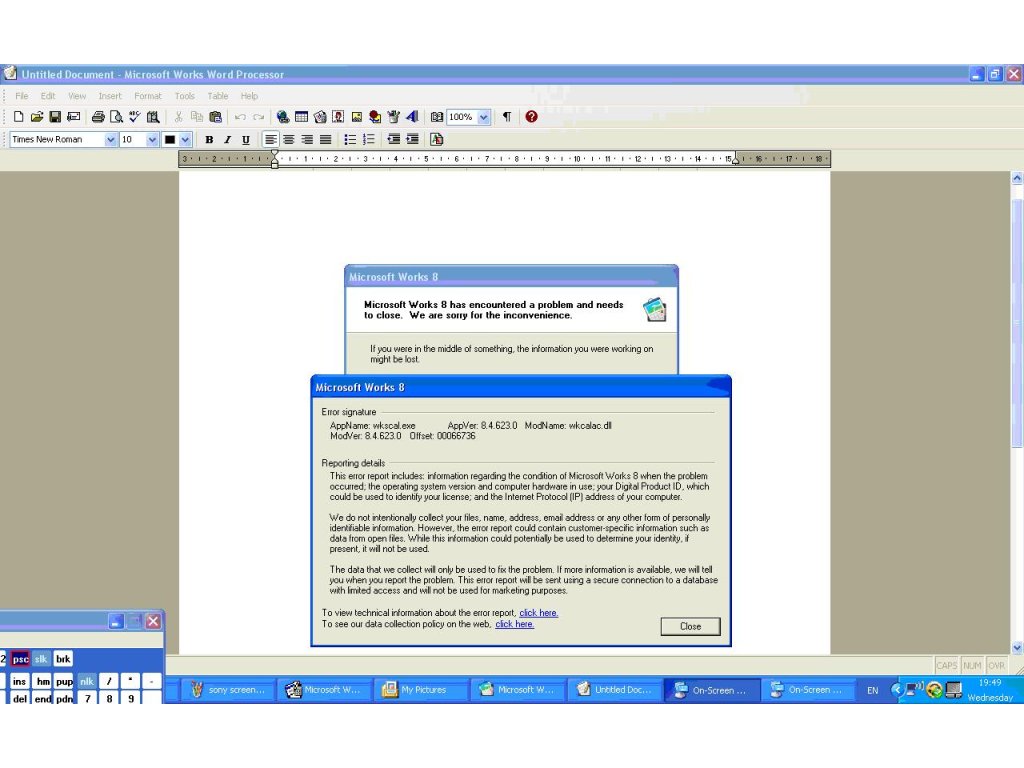1024x768 pixels.
Task: Toggle Underline formatting
Action: pos(246,139)
